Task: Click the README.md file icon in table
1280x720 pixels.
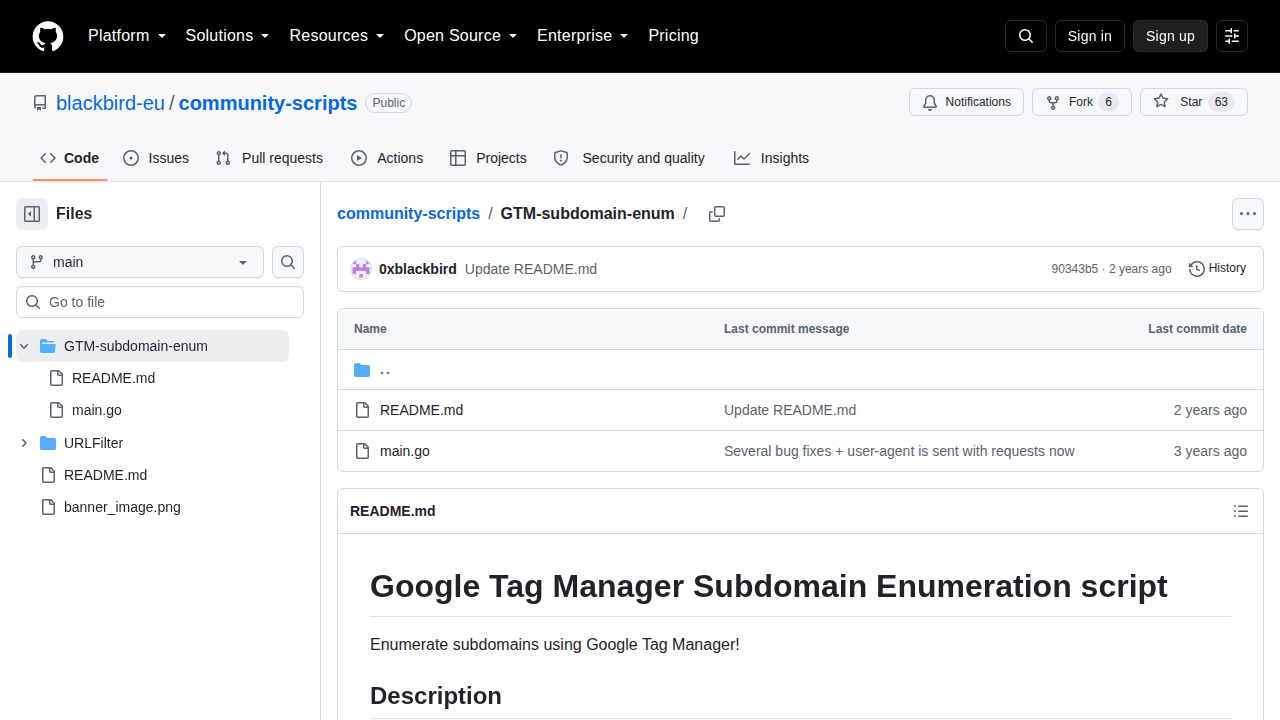Action: [362, 410]
